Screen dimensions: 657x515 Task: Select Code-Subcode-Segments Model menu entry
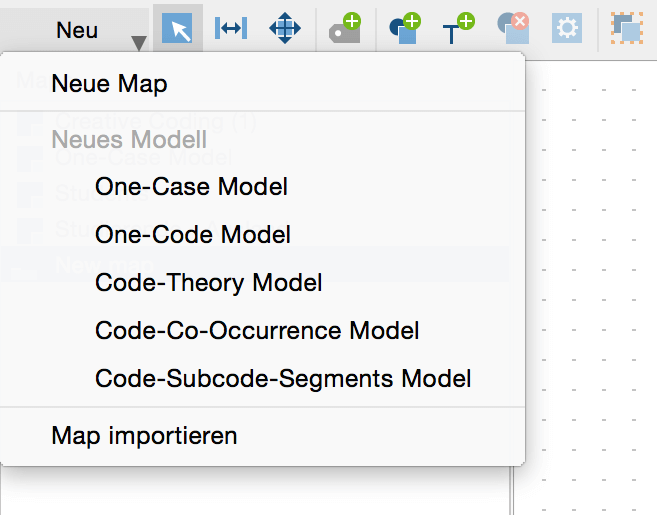click(262, 378)
